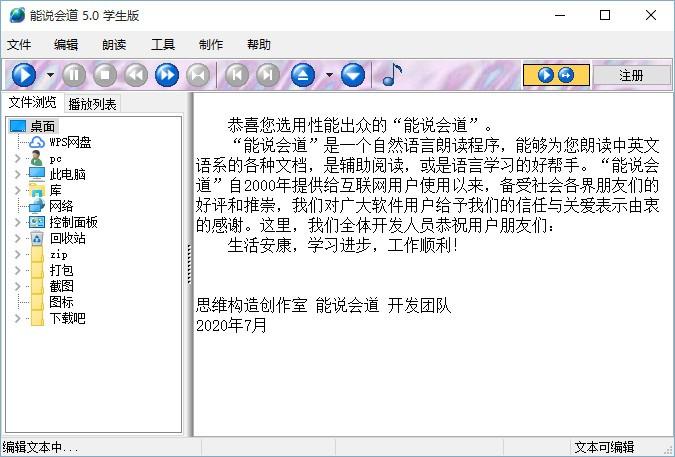Screen dimensions: 675x457
Task: Select the 截图 folder
Action: (61, 286)
